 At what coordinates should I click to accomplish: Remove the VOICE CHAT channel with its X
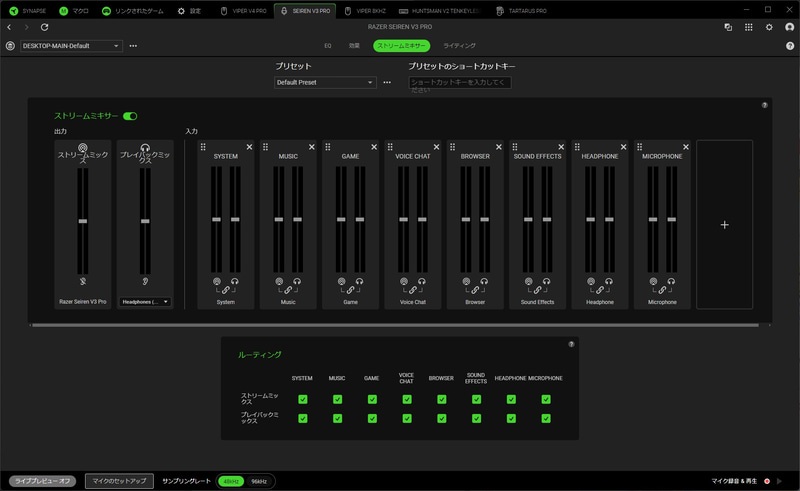436,147
